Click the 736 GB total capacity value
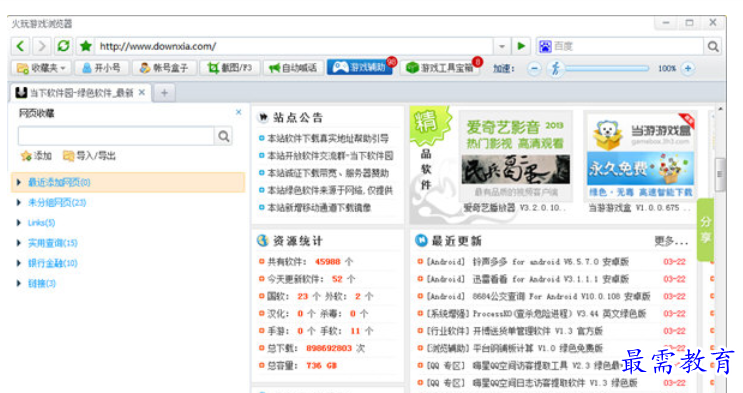Image resolution: width=743 pixels, height=393 pixels. 321,366
